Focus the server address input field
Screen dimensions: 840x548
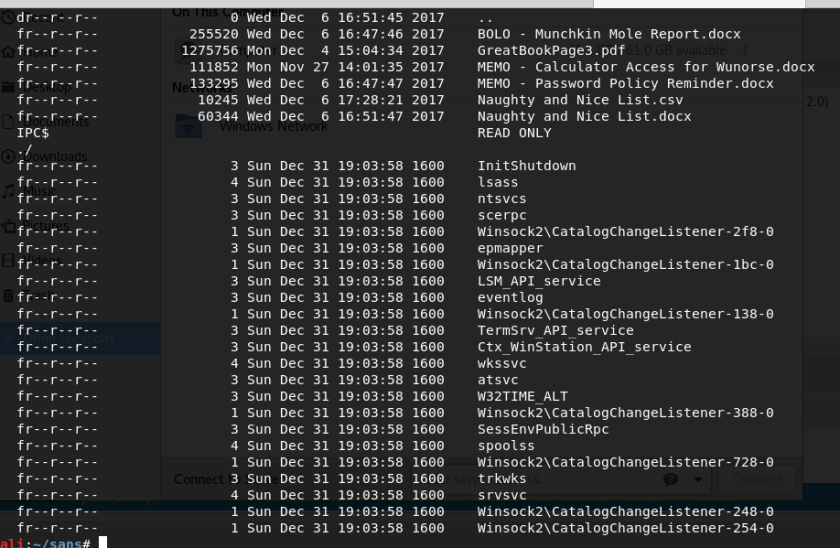[560, 479]
